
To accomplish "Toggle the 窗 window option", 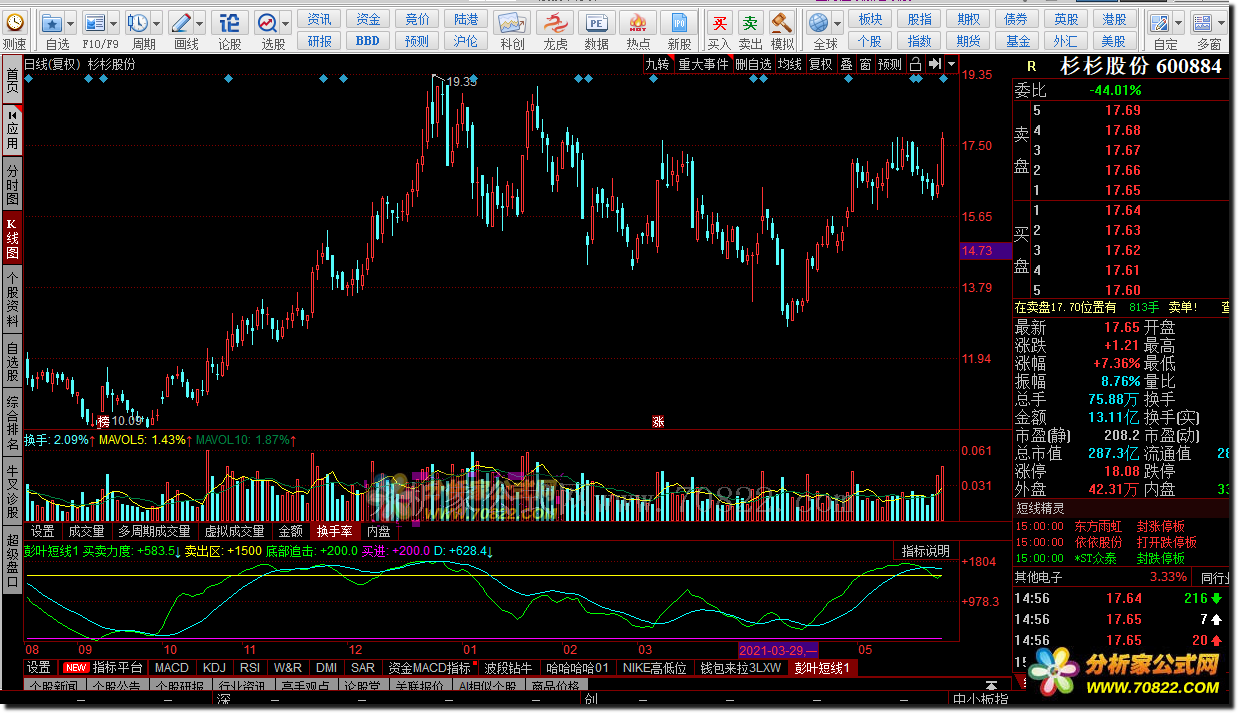I will pyautogui.click(x=865, y=64).
